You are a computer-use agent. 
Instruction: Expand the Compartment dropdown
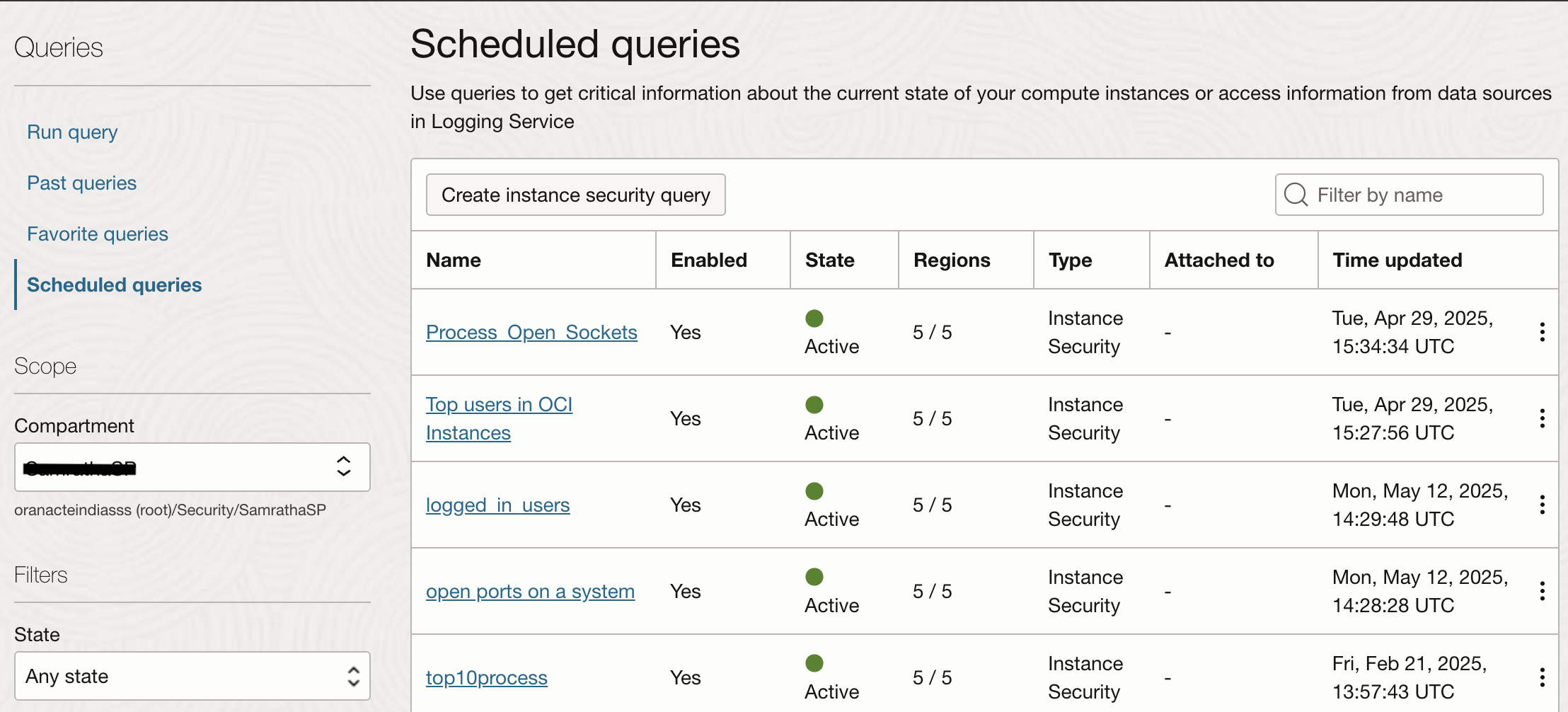(x=192, y=467)
